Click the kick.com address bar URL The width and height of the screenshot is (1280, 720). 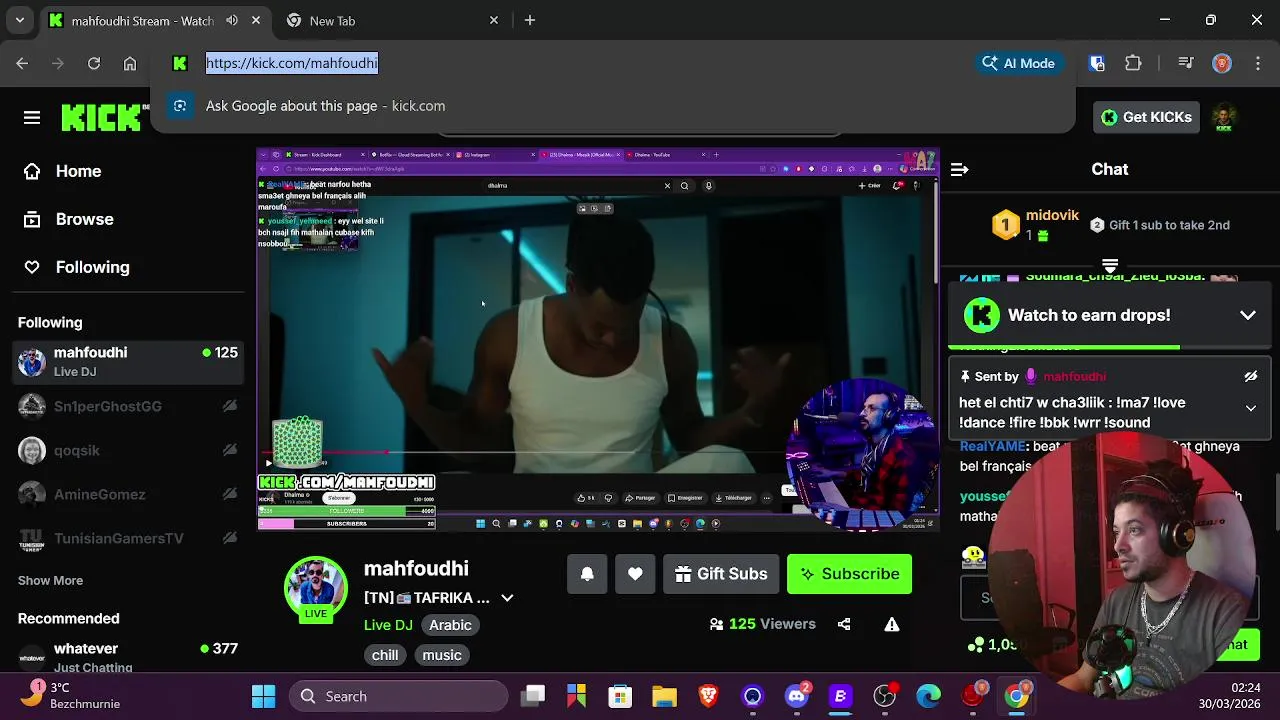pos(292,63)
